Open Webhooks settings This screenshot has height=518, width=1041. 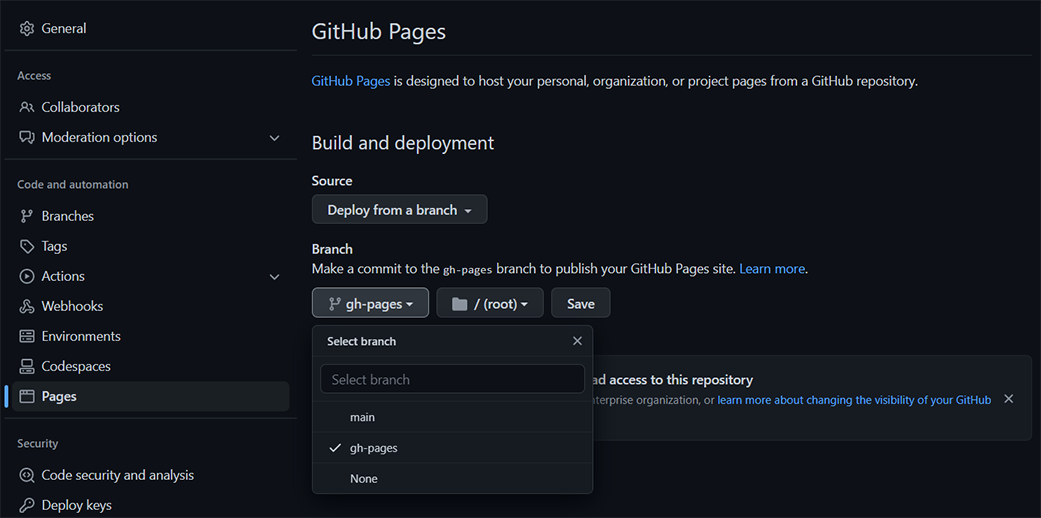(72, 306)
